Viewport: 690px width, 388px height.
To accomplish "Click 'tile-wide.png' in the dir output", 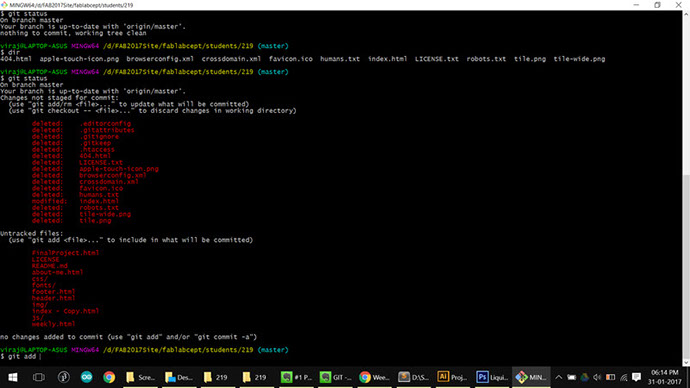I will (x=579, y=59).
